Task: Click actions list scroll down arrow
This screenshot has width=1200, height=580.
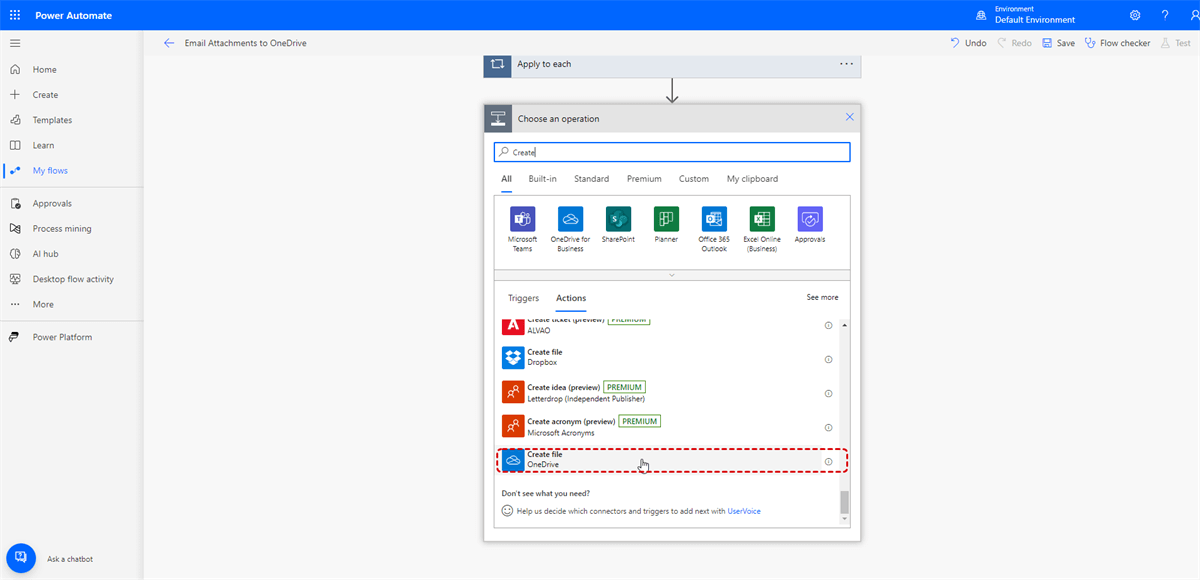Action: point(844,518)
